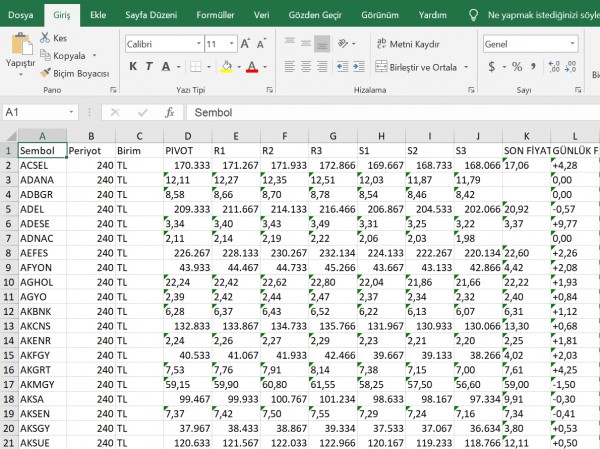Screen dimensions: 600x449
Task: Apply the red font color A
Action: coord(252,67)
